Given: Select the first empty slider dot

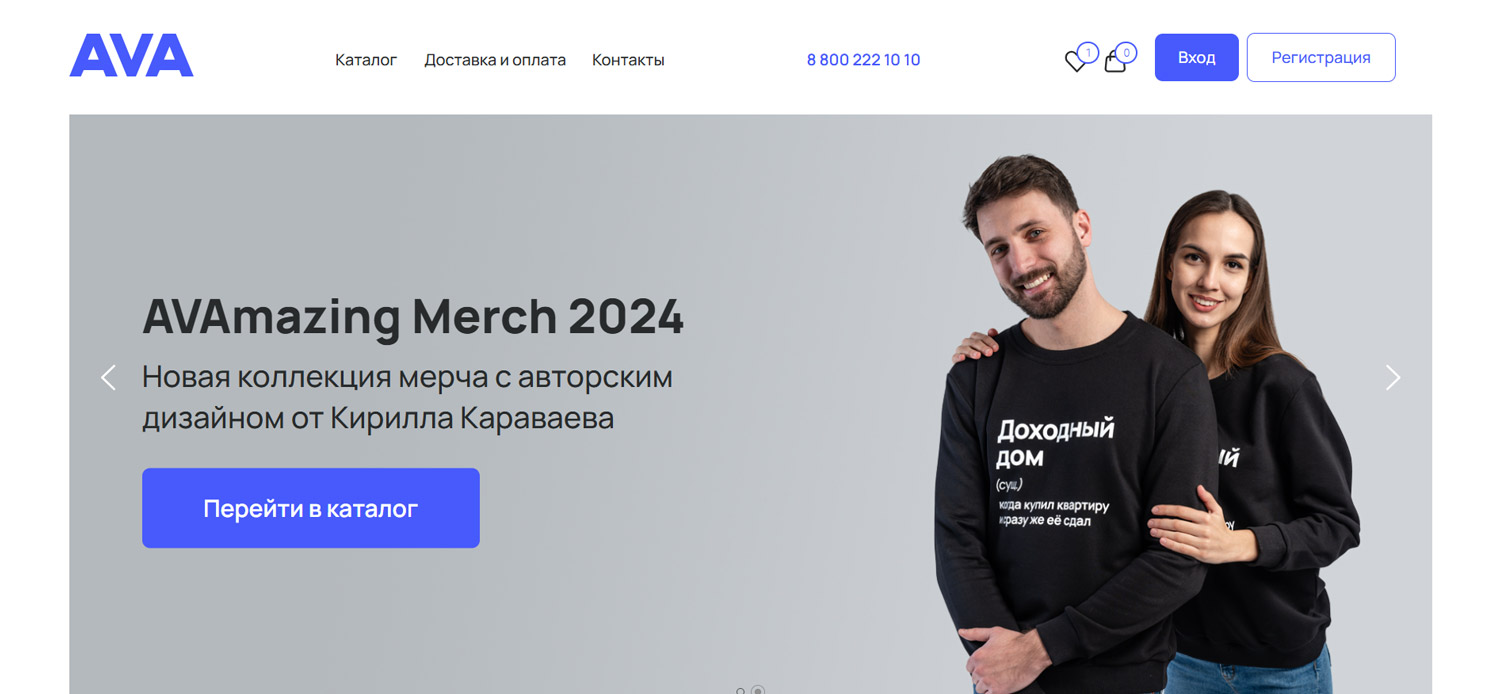Looking at the screenshot, I should coord(740,691).
